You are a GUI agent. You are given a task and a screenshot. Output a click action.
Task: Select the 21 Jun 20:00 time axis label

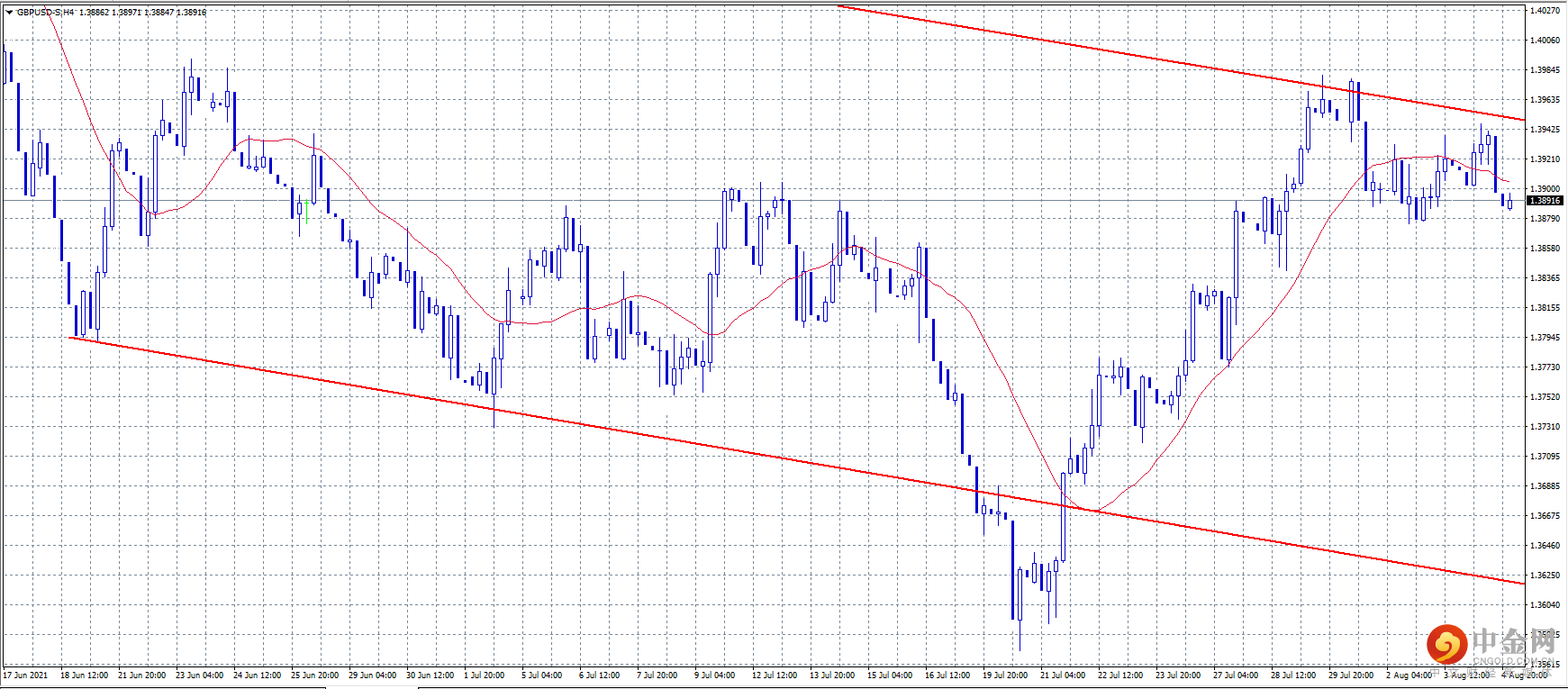click(141, 675)
